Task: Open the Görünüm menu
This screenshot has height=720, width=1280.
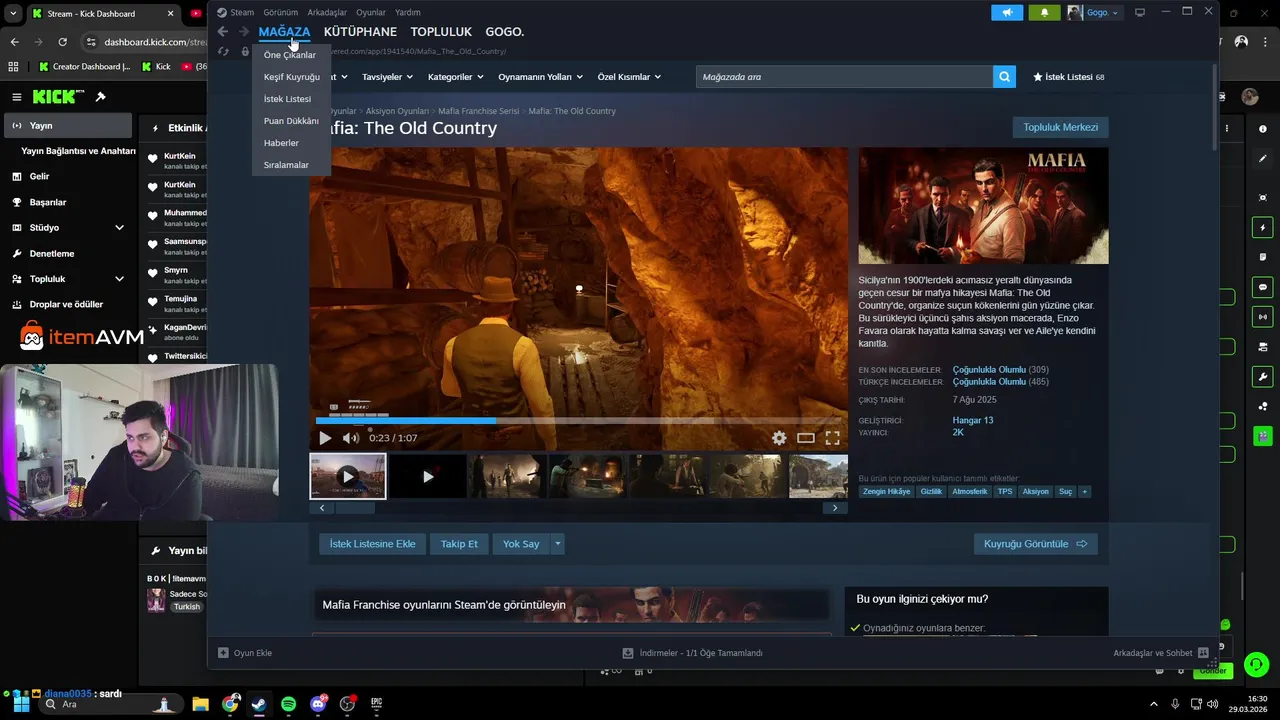Action: pyautogui.click(x=281, y=12)
